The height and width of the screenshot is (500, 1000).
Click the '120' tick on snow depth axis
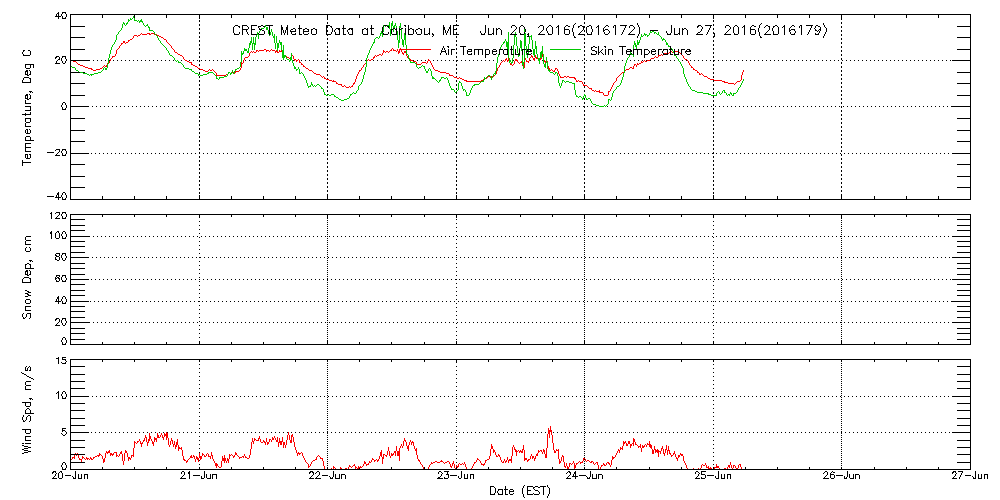pyautogui.click(x=56, y=215)
